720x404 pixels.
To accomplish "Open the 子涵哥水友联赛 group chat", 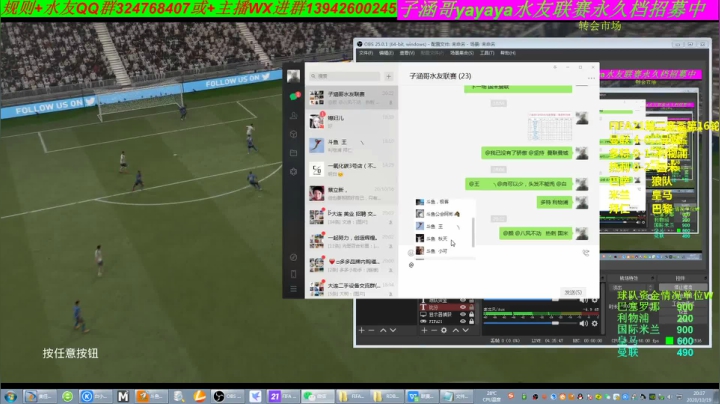I will [352, 97].
